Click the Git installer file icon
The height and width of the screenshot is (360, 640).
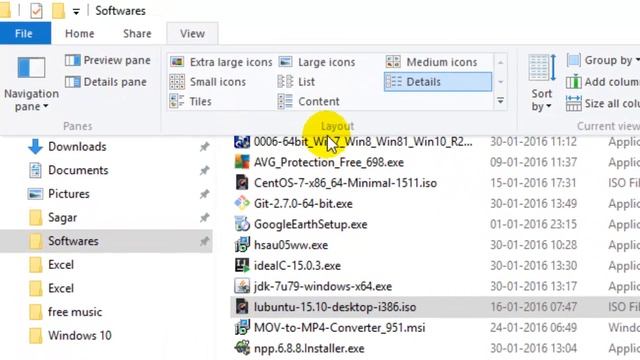click(242, 203)
